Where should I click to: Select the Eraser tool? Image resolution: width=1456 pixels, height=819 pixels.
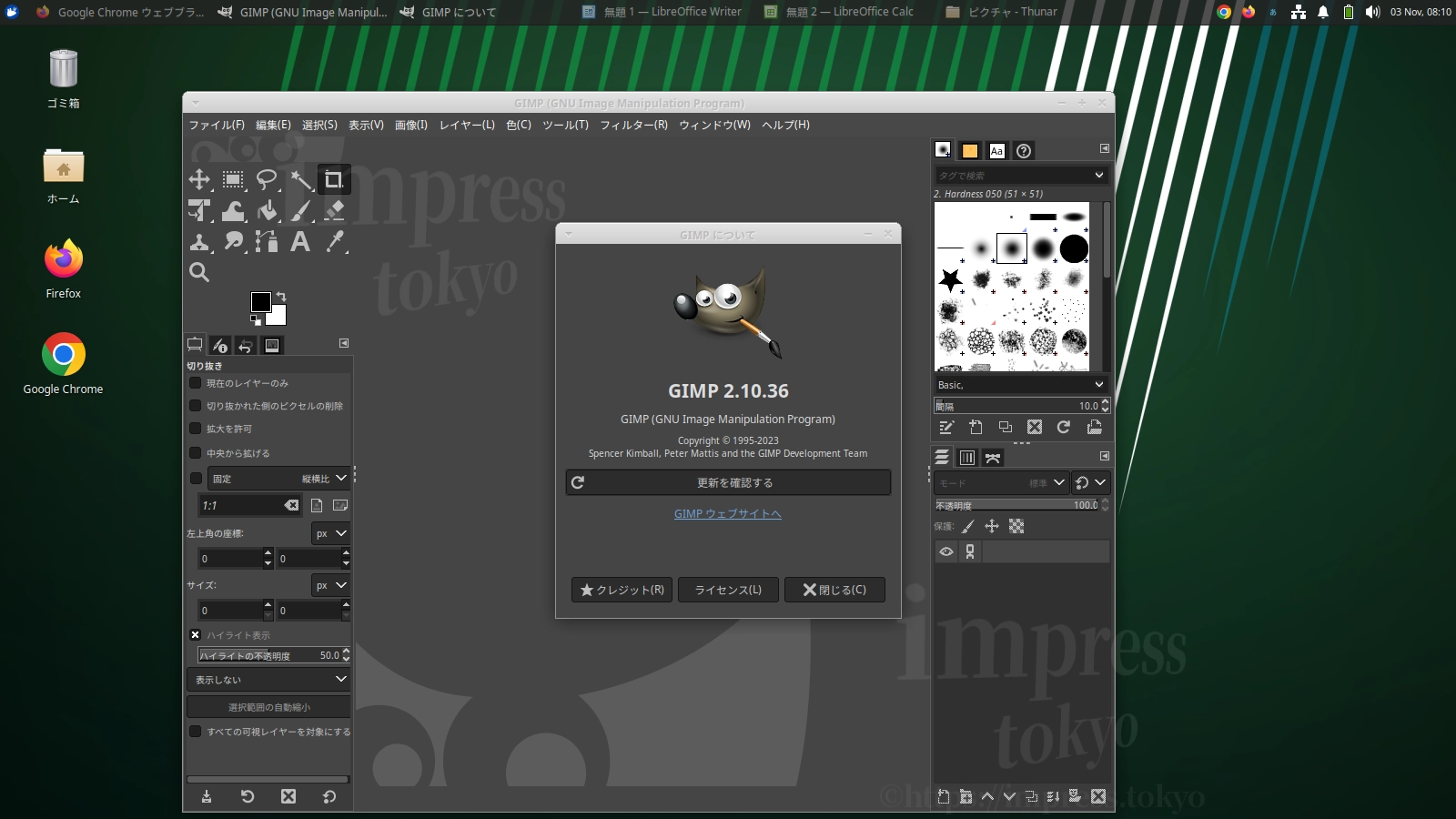click(x=334, y=210)
